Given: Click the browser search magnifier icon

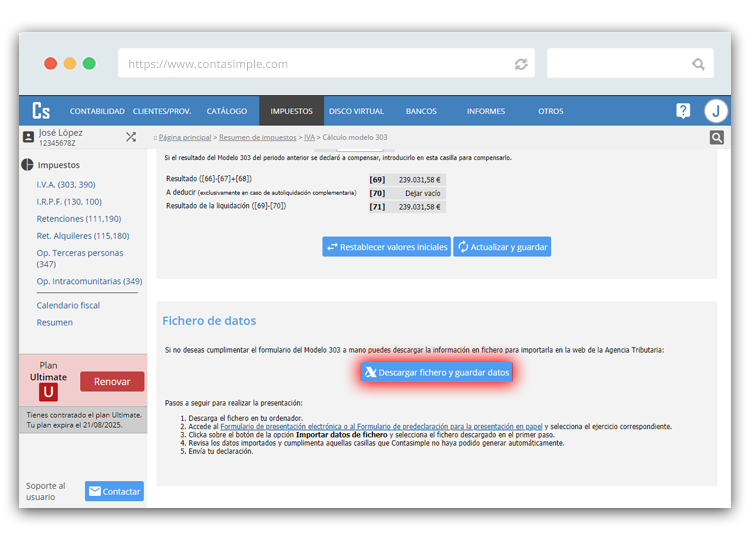Looking at the screenshot, I should pos(698,64).
